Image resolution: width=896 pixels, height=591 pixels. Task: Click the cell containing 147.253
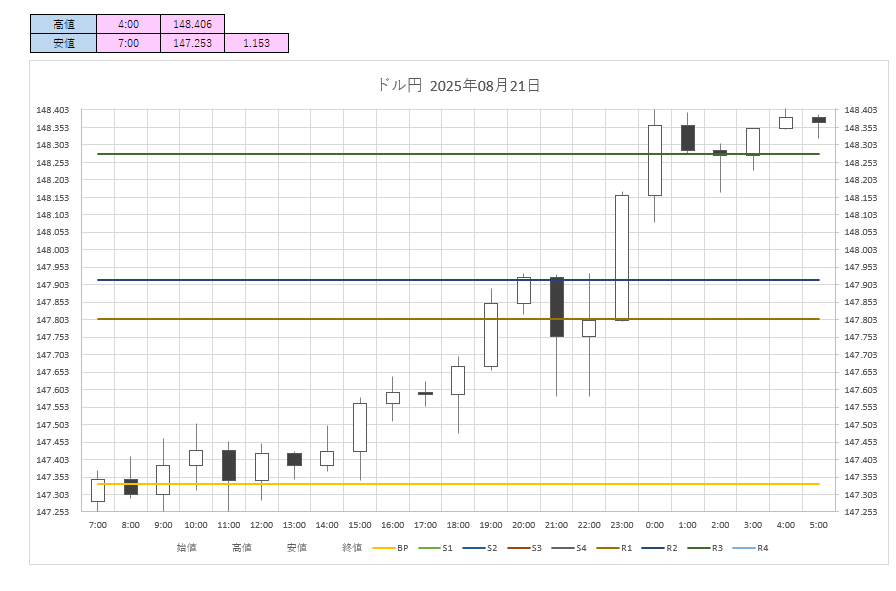point(192,43)
